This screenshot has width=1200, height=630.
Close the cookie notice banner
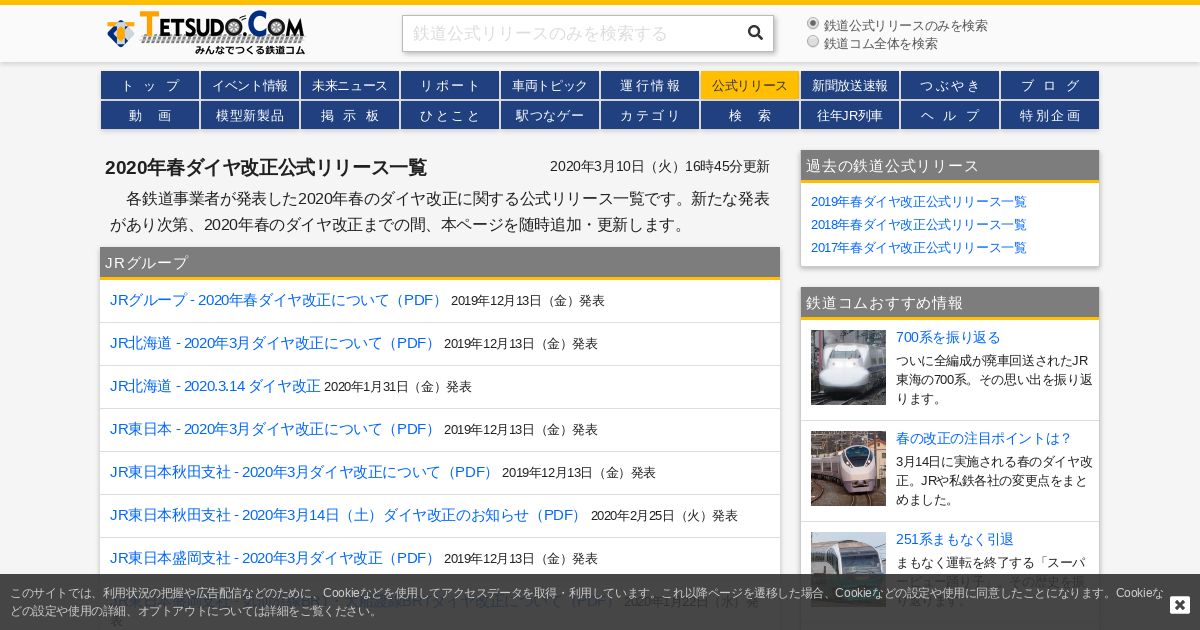[x=1180, y=605]
